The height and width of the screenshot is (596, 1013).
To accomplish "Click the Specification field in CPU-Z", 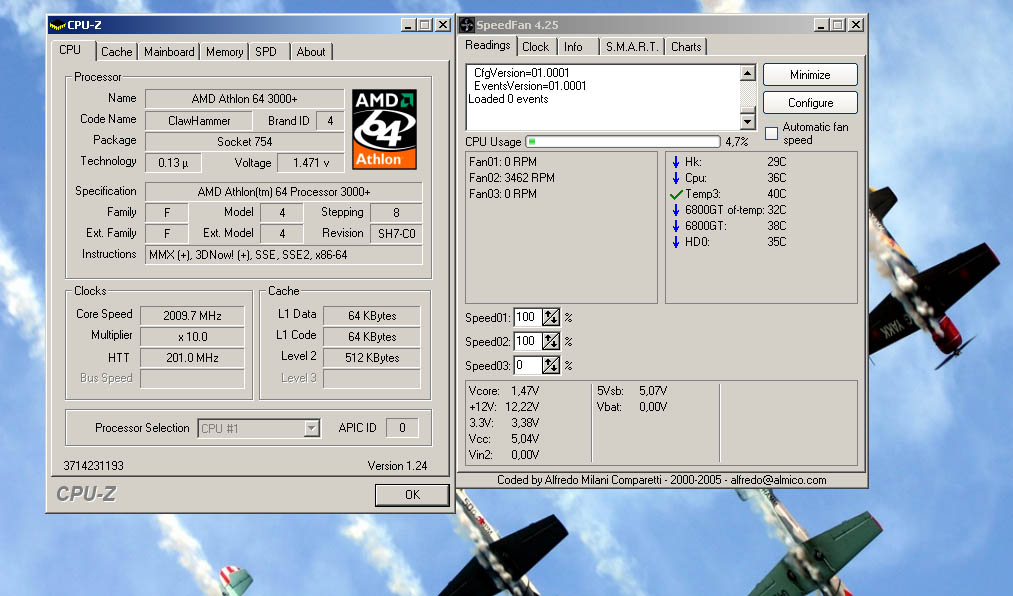I will point(284,192).
